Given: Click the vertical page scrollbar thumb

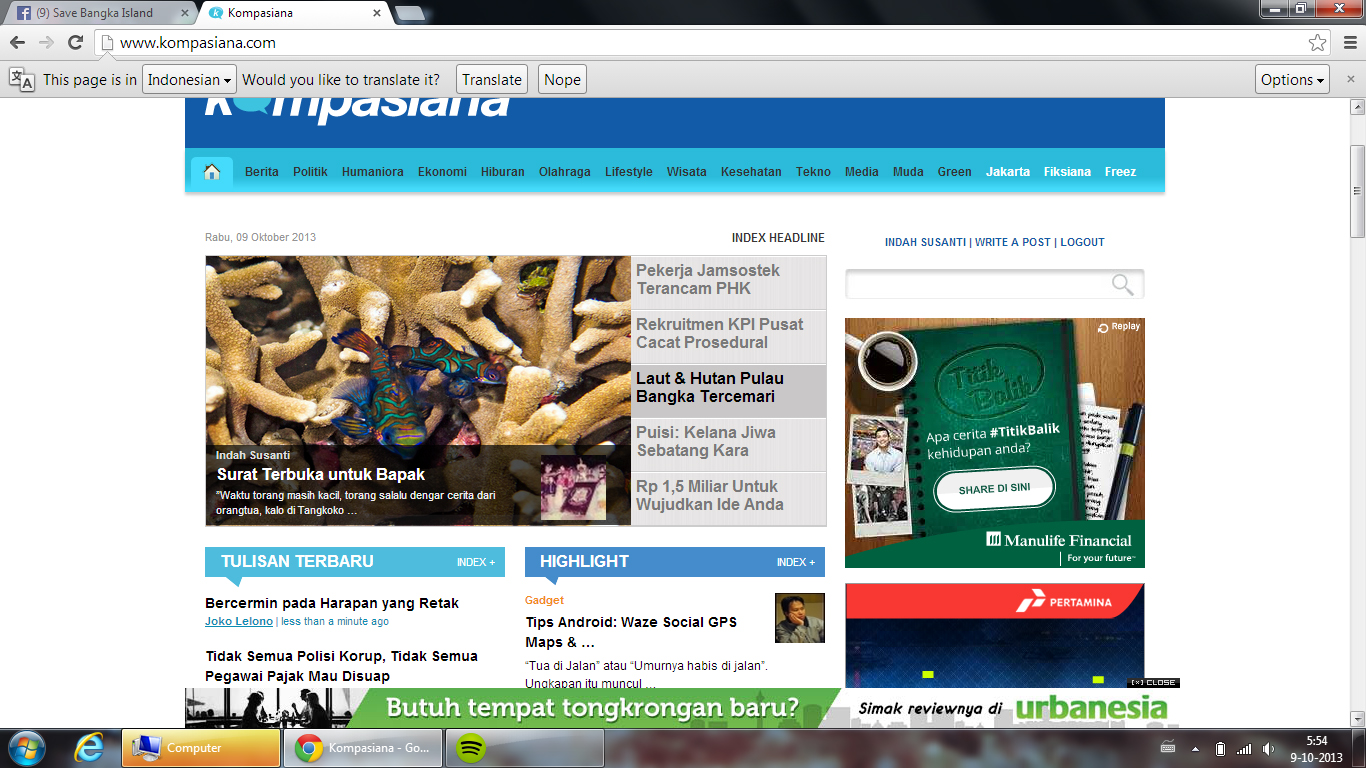Looking at the screenshot, I should pyautogui.click(x=1357, y=190).
